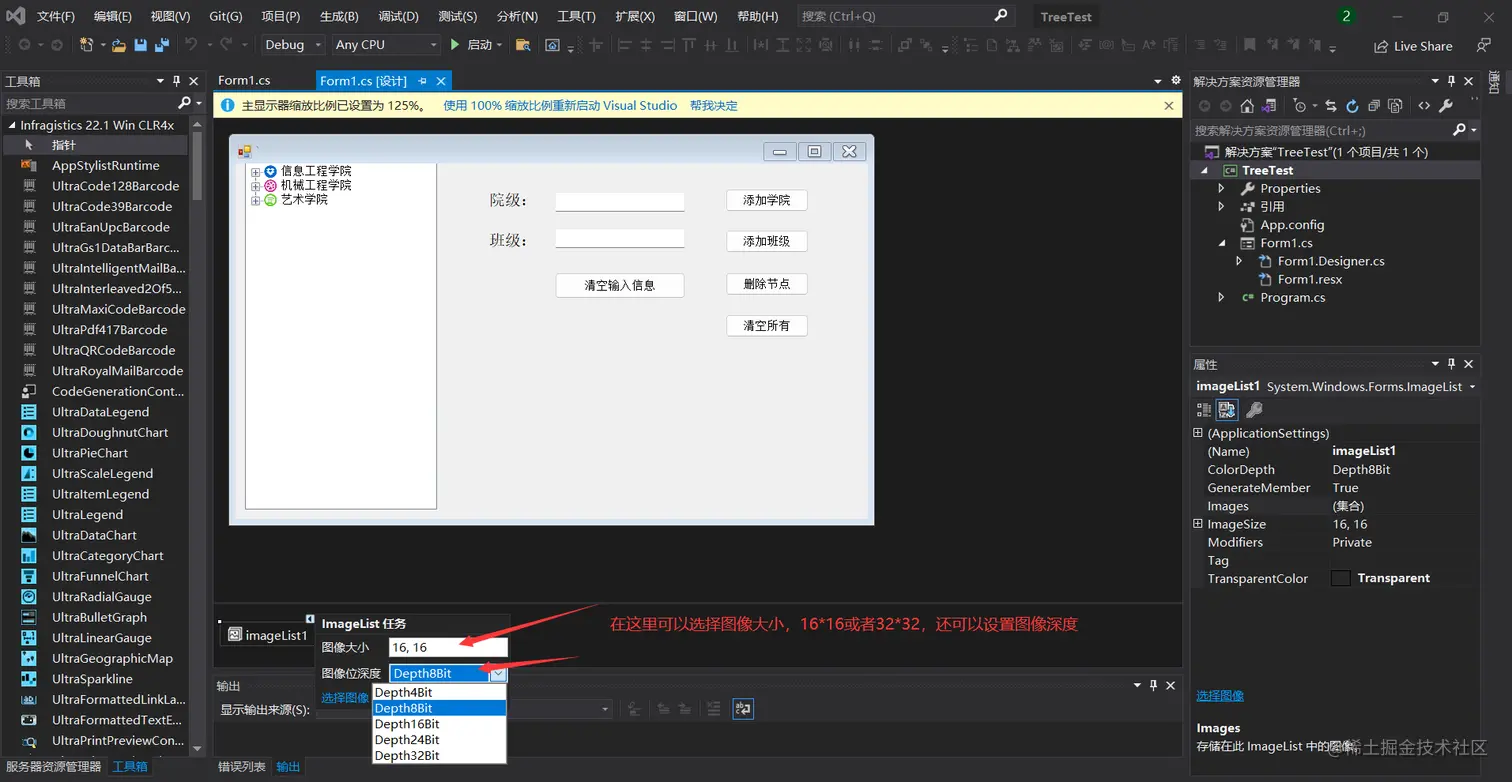Click the refresh icon in Solution Explorer

coord(1352,106)
